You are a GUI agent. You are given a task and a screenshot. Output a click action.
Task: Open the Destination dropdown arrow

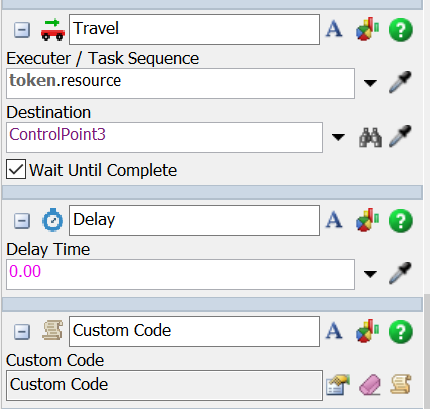tap(338, 137)
